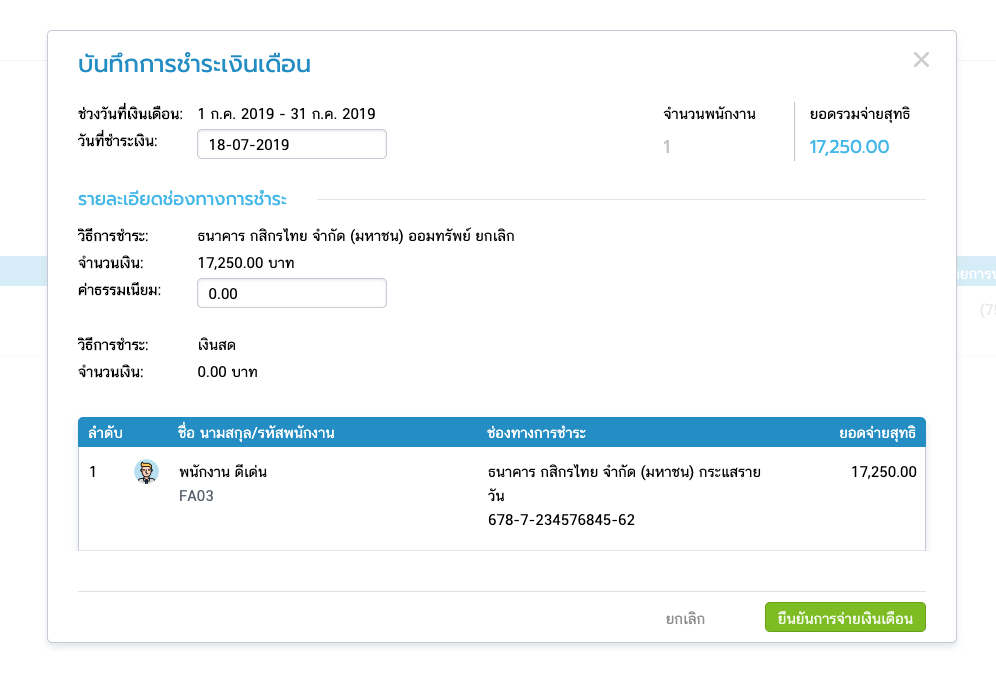Click the dialog title บันทึกการชำระเงินเดือน
Viewport: 996px width, 680px height.
pos(197,62)
